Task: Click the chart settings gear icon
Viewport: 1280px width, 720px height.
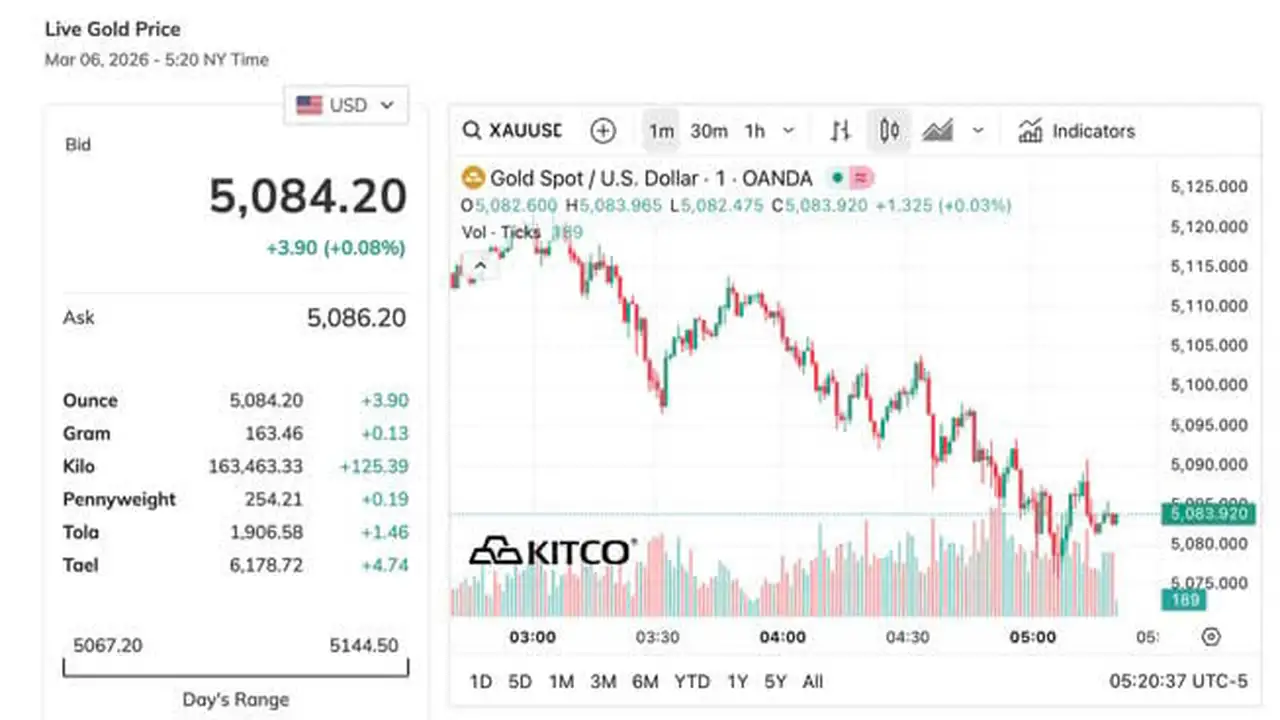Action: pyautogui.click(x=1211, y=637)
